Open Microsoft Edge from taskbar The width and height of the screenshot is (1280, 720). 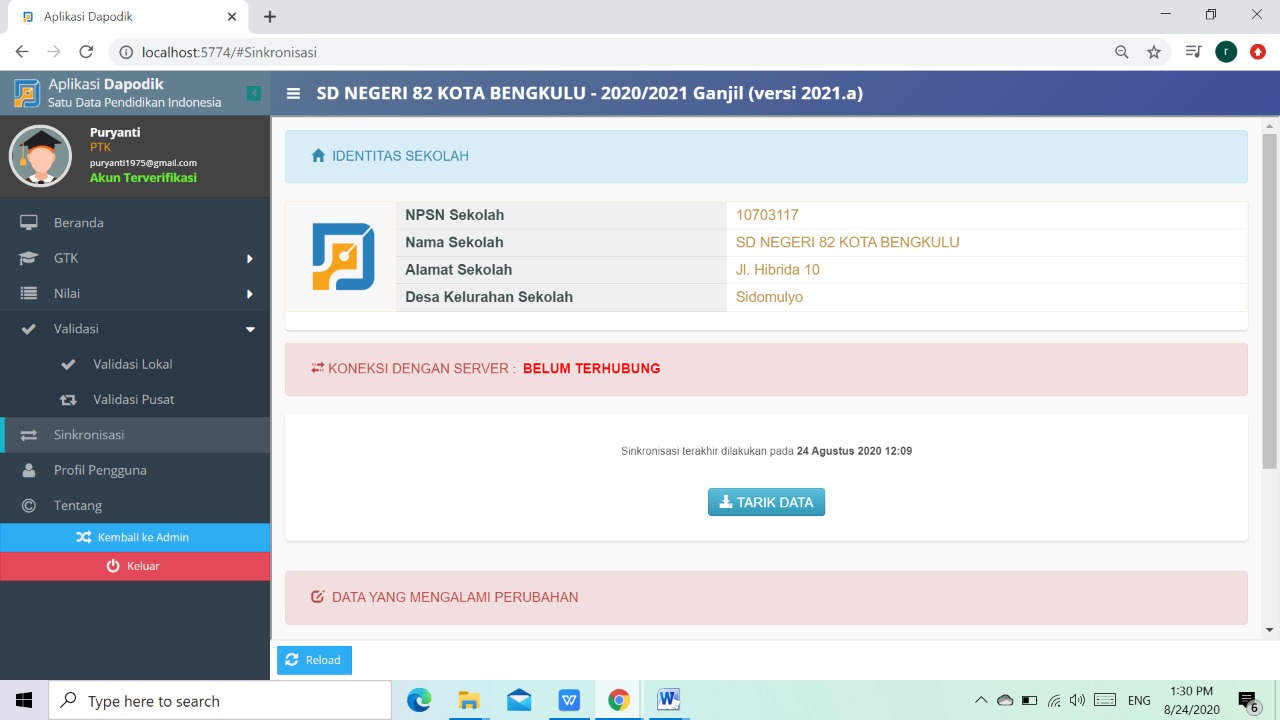click(x=419, y=700)
